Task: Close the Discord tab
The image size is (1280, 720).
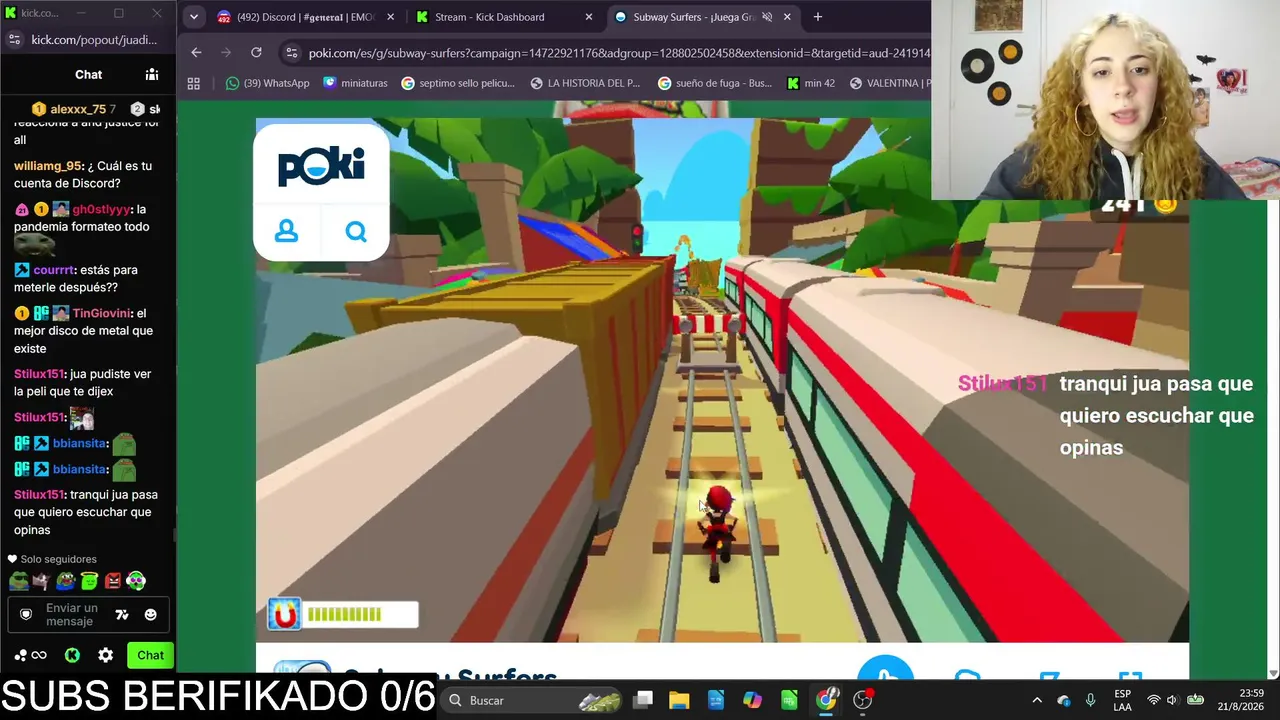Action: tap(390, 17)
